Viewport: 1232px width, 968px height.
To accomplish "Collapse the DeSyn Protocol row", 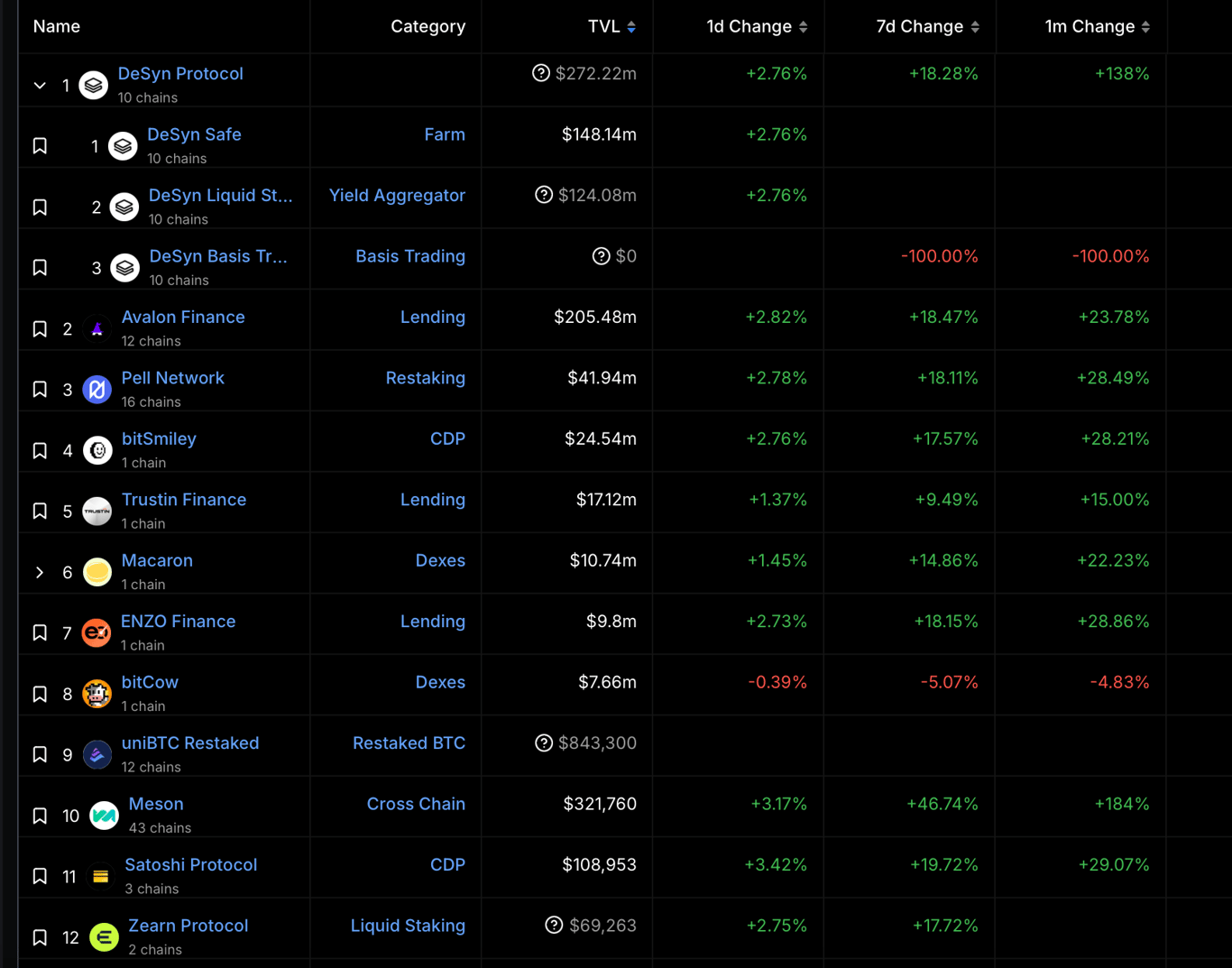I will coord(40,86).
